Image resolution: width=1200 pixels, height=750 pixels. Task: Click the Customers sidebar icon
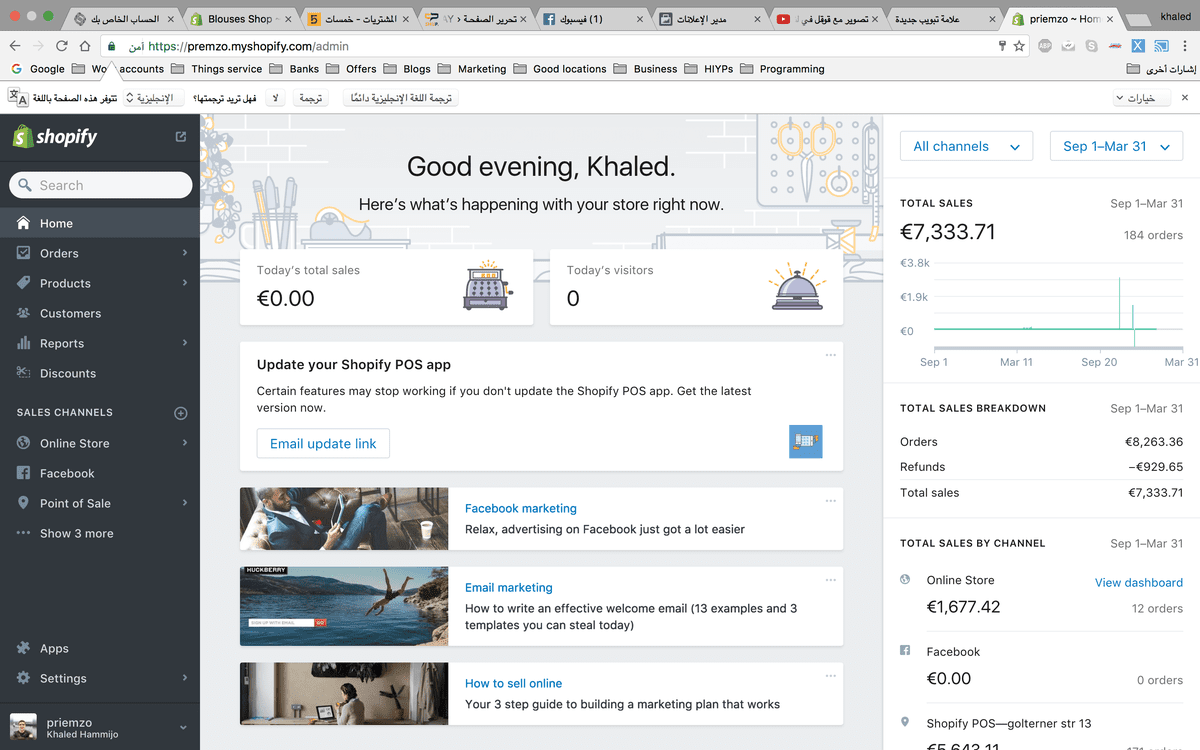(23, 313)
